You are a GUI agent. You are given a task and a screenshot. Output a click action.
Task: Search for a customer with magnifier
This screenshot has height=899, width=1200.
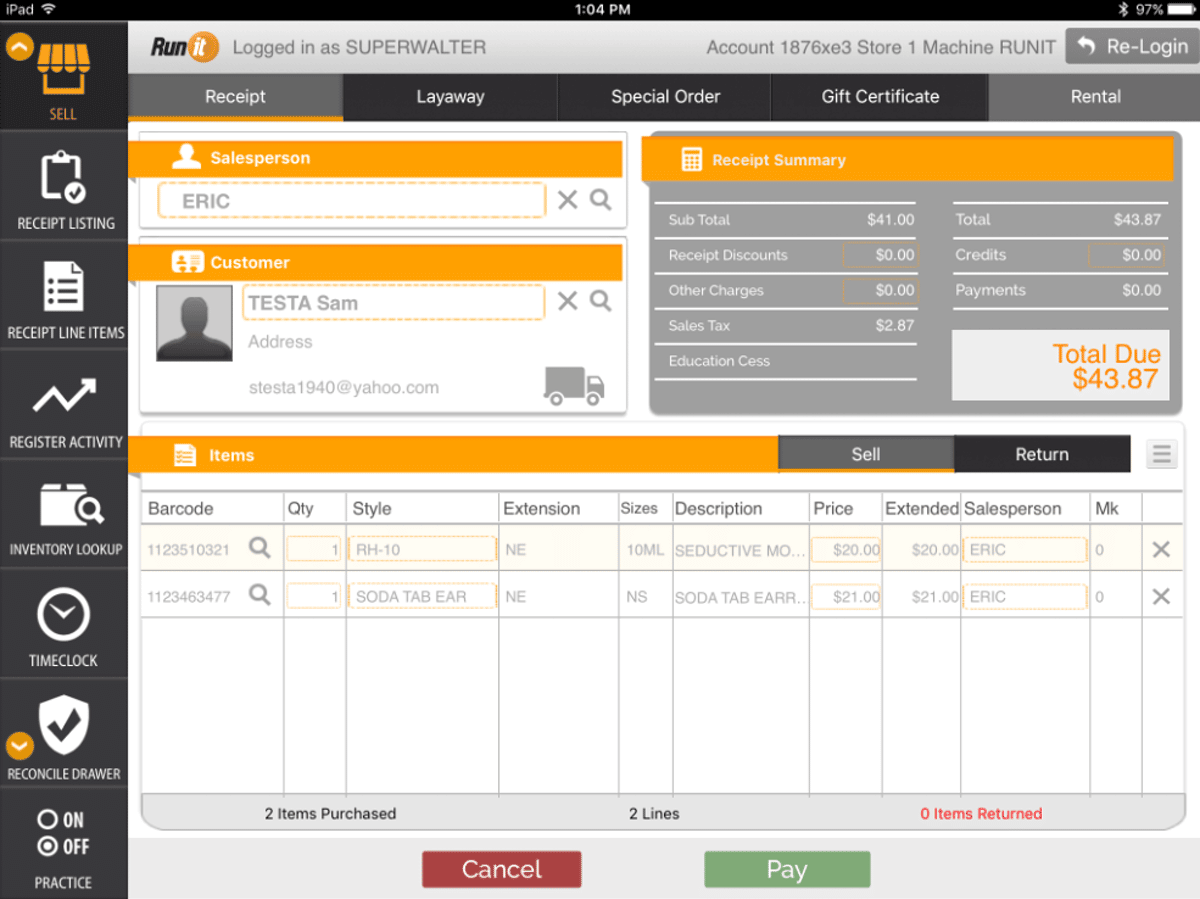tap(601, 301)
